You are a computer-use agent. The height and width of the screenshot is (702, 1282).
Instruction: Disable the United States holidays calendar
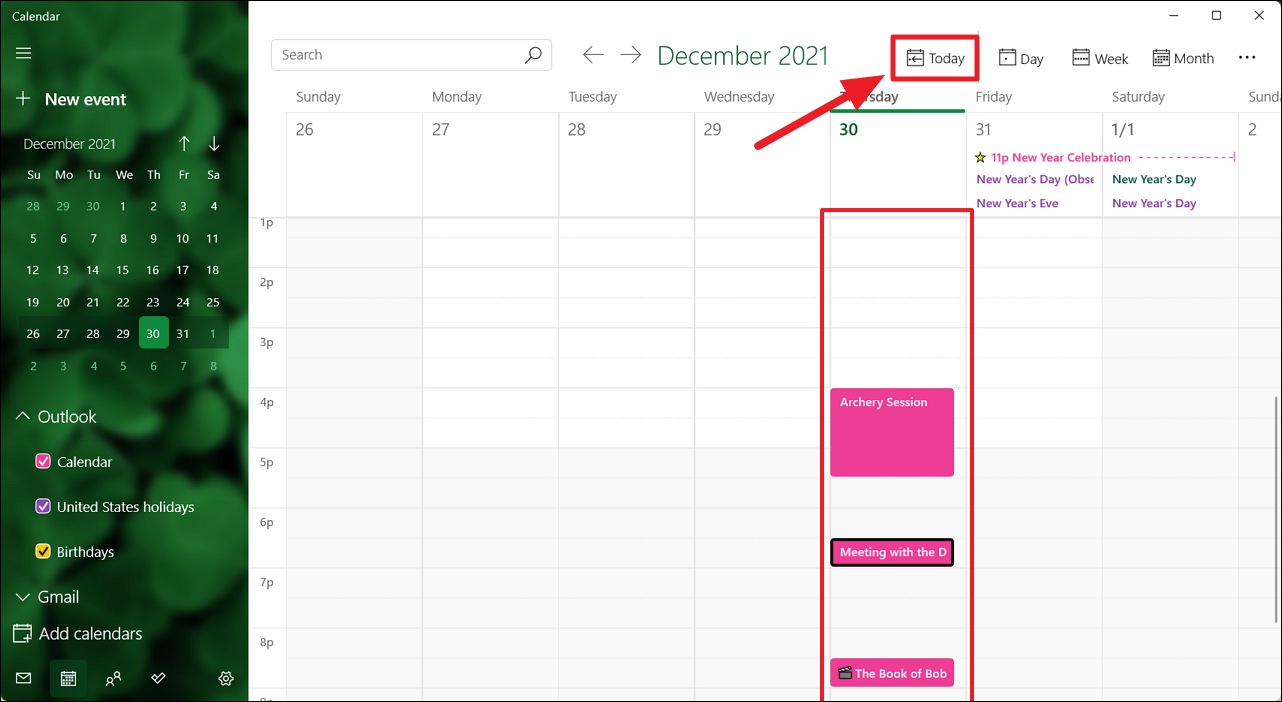point(43,506)
